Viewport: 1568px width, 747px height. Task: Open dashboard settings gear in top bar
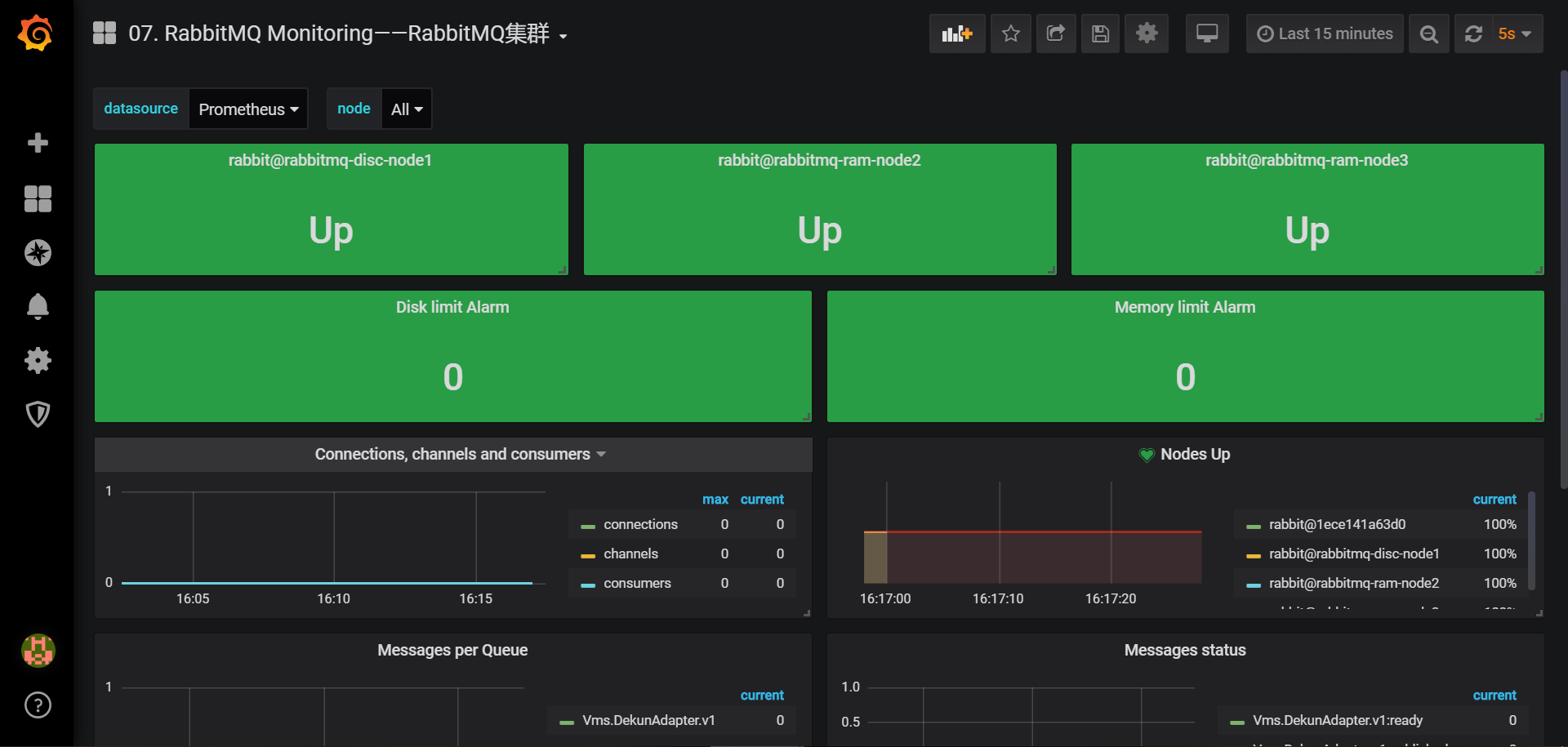(x=1147, y=33)
